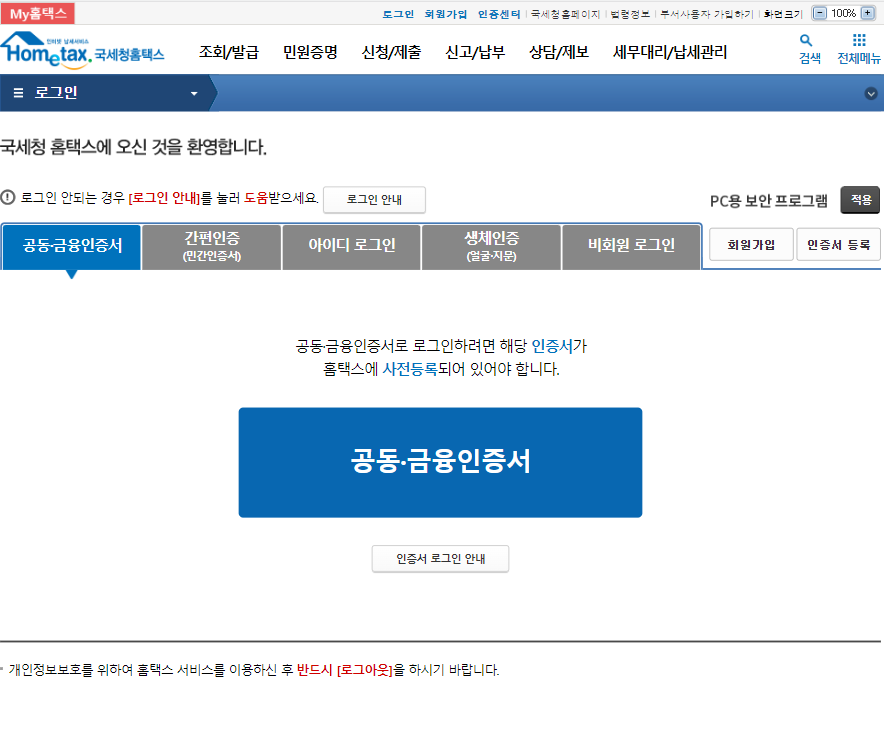Click the top 회원가입 link

coord(445,14)
